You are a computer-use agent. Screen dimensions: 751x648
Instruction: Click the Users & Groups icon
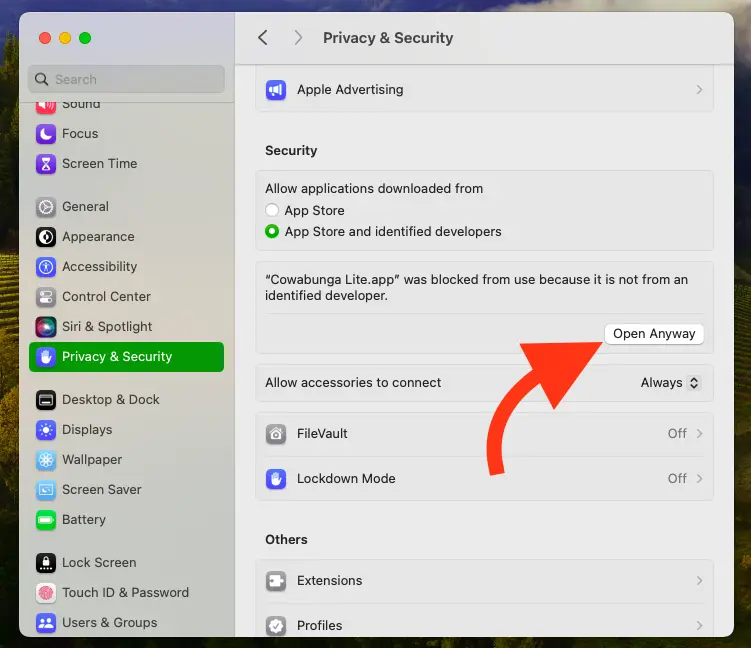pyautogui.click(x=46, y=623)
